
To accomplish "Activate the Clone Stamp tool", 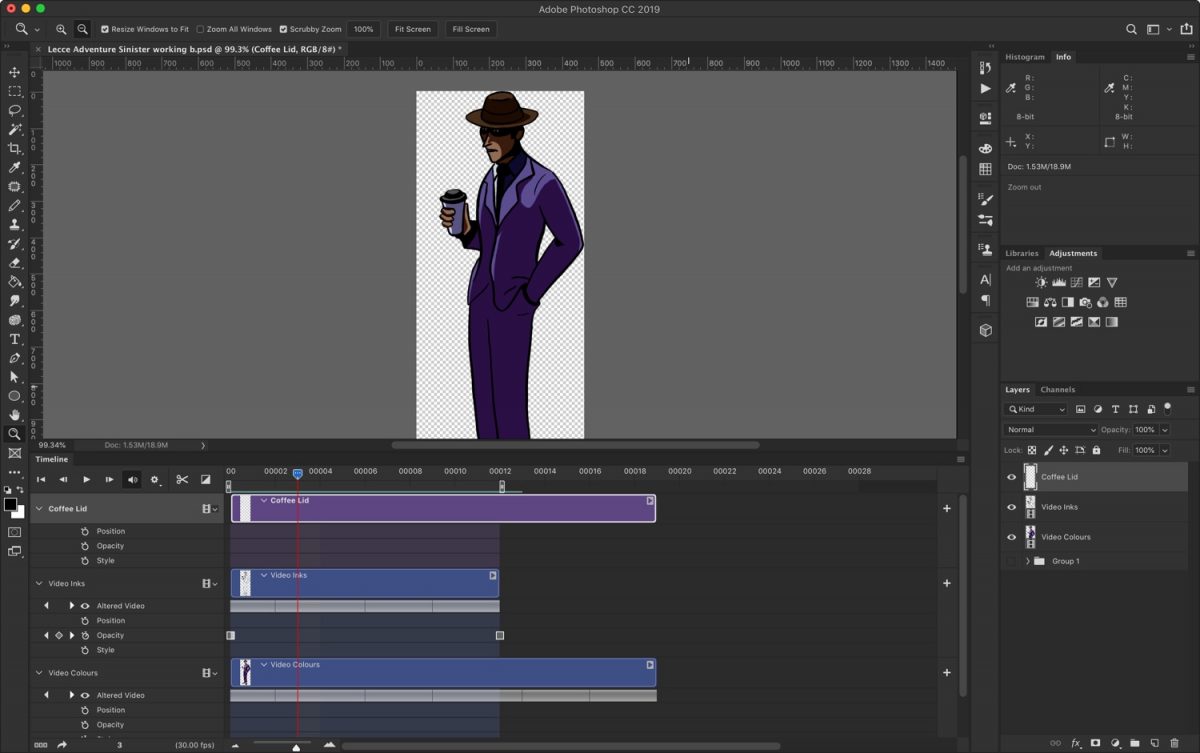I will pos(14,224).
